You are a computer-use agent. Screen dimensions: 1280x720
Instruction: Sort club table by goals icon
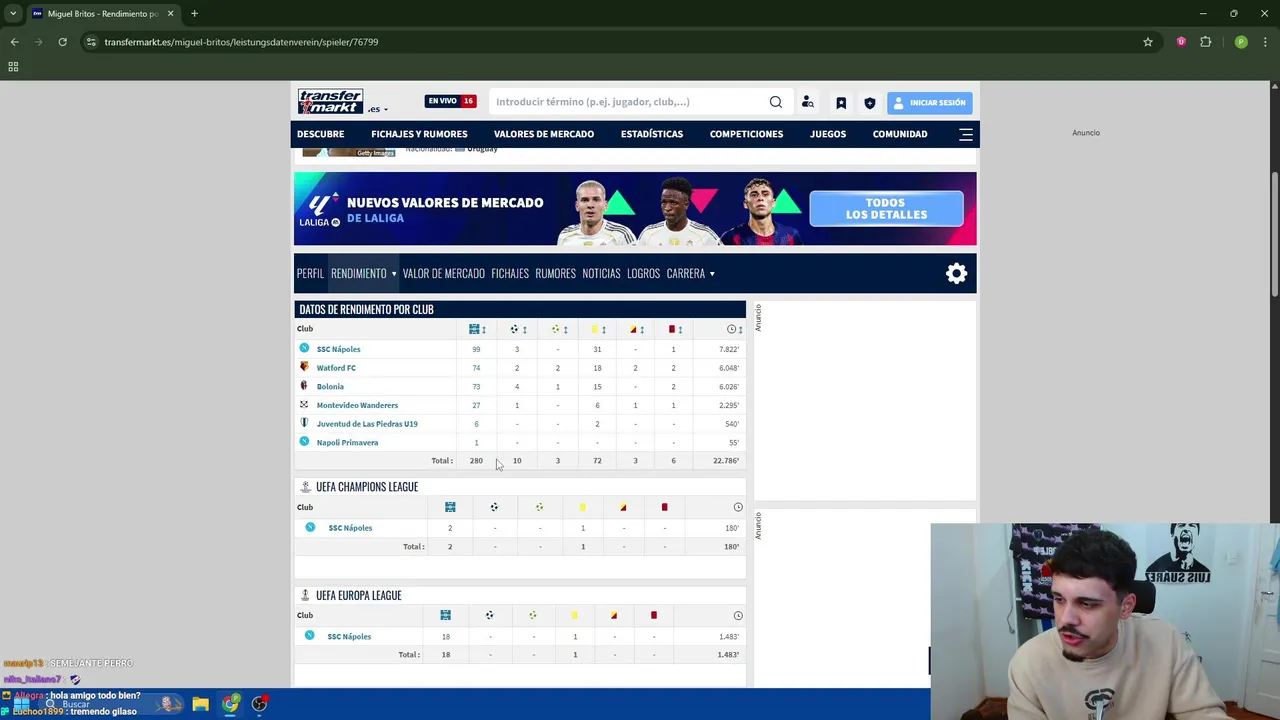pyautogui.click(x=518, y=329)
